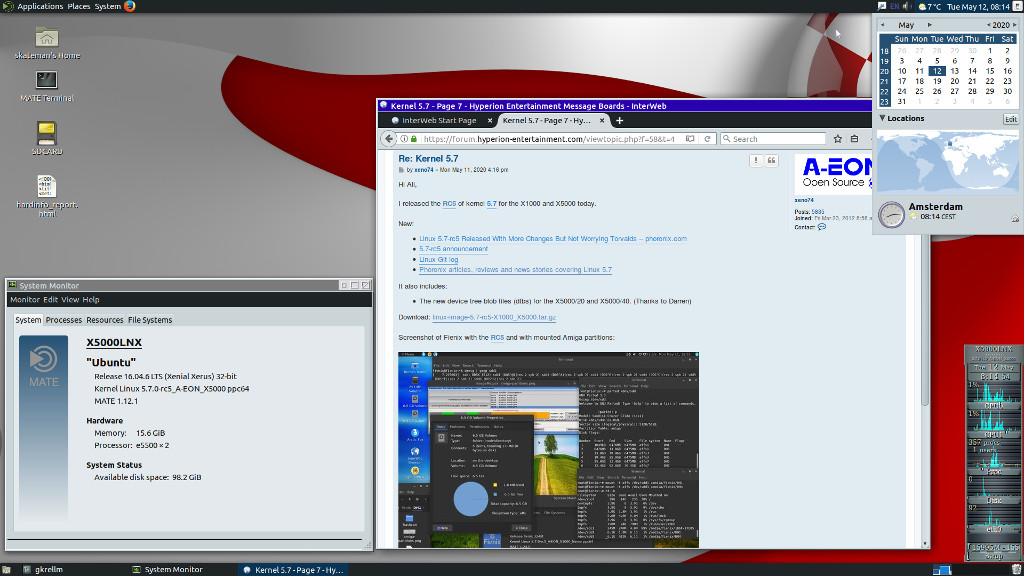
Task: Switch to the Processes tab
Action: pos(63,320)
